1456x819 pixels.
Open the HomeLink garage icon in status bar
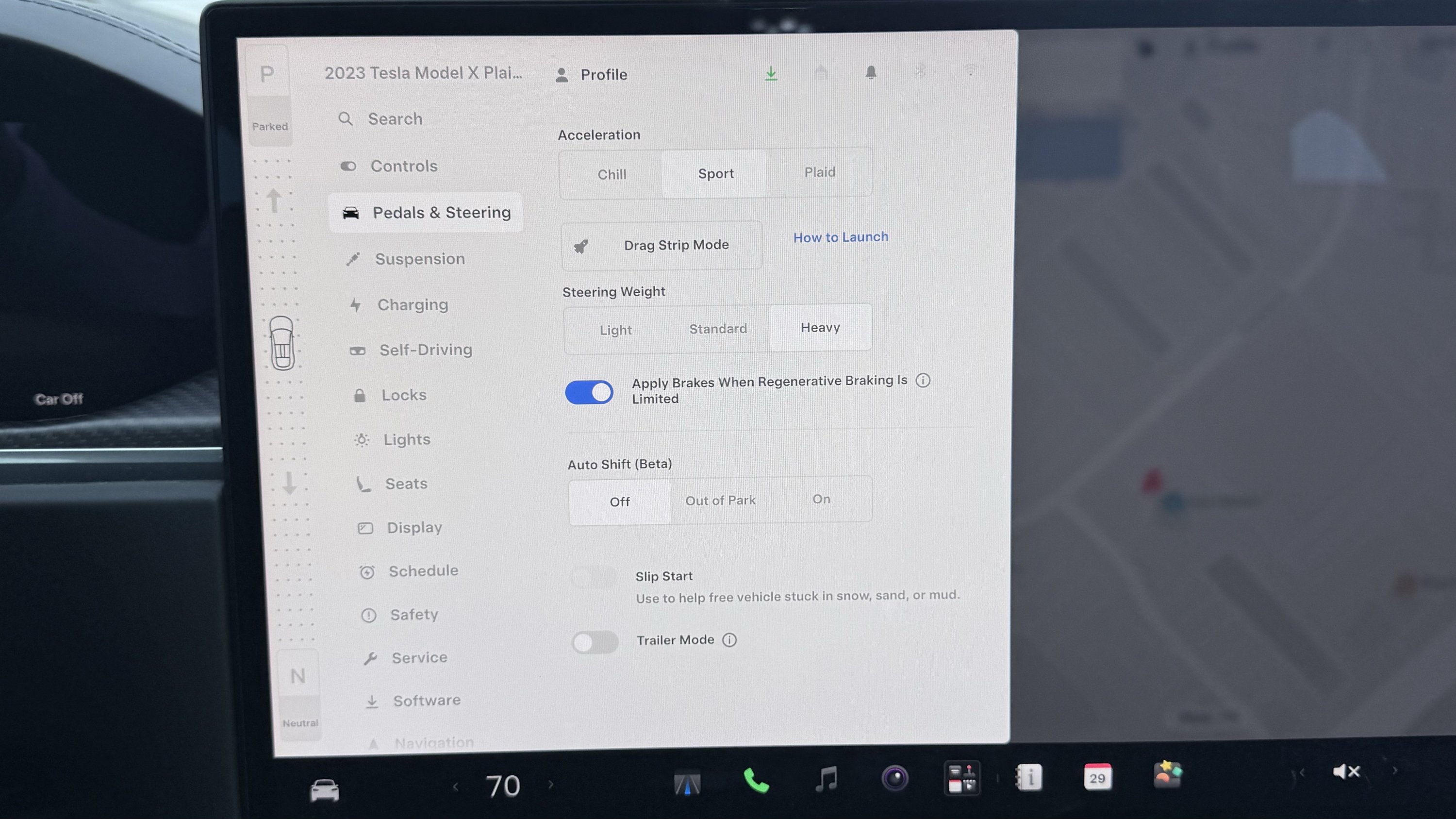(821, 72)
